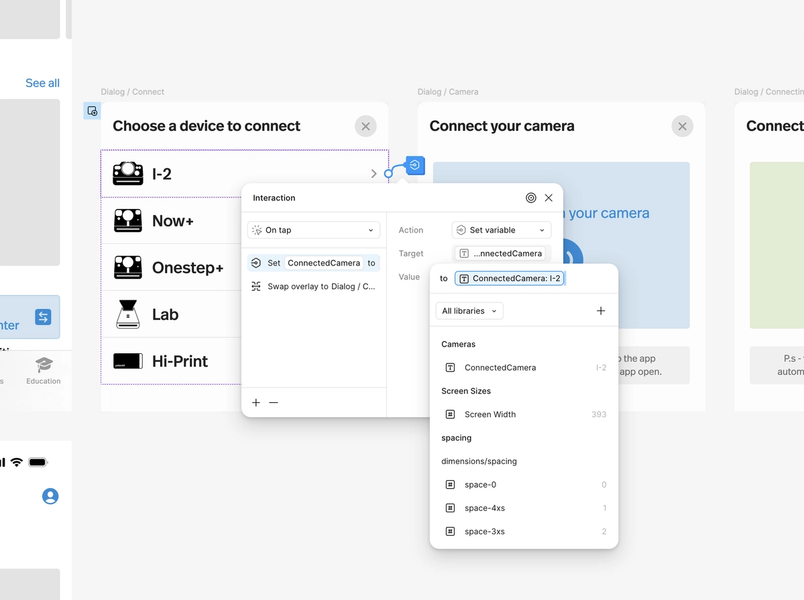Image resolution: width=804 pixels, height=600 pixels.
Task: Click the I-2 camera thumbnail image
Action: pyautogui.click(x=127, y=173)
